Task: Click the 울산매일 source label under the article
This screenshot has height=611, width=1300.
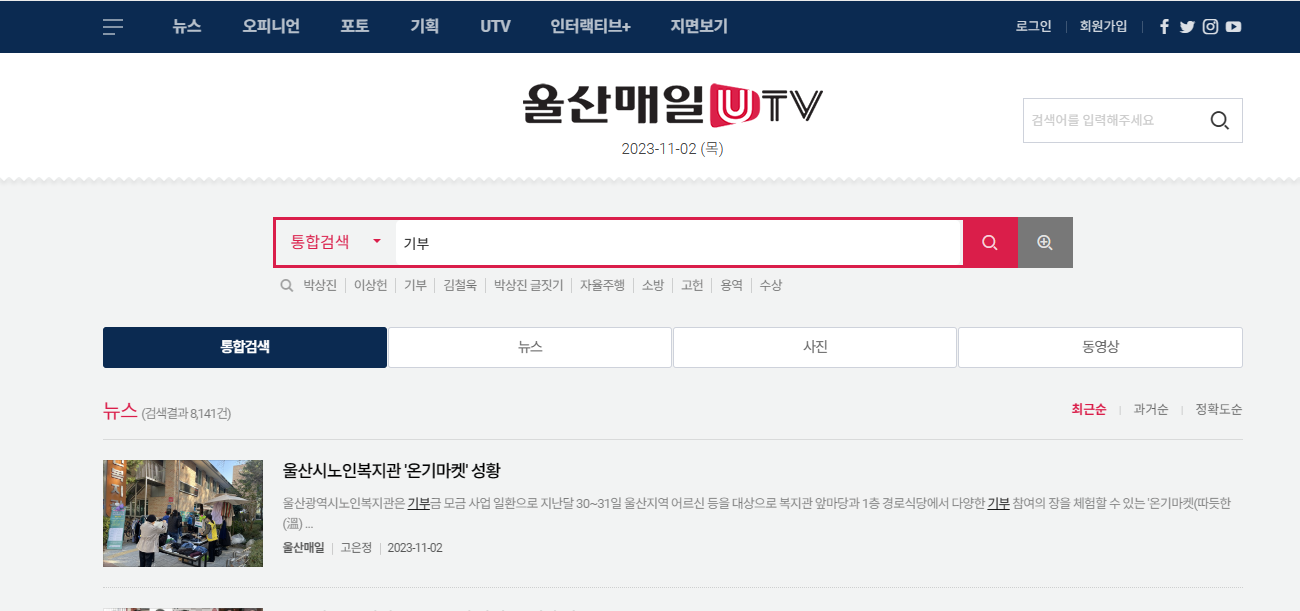Action: (x=304, y=548)
